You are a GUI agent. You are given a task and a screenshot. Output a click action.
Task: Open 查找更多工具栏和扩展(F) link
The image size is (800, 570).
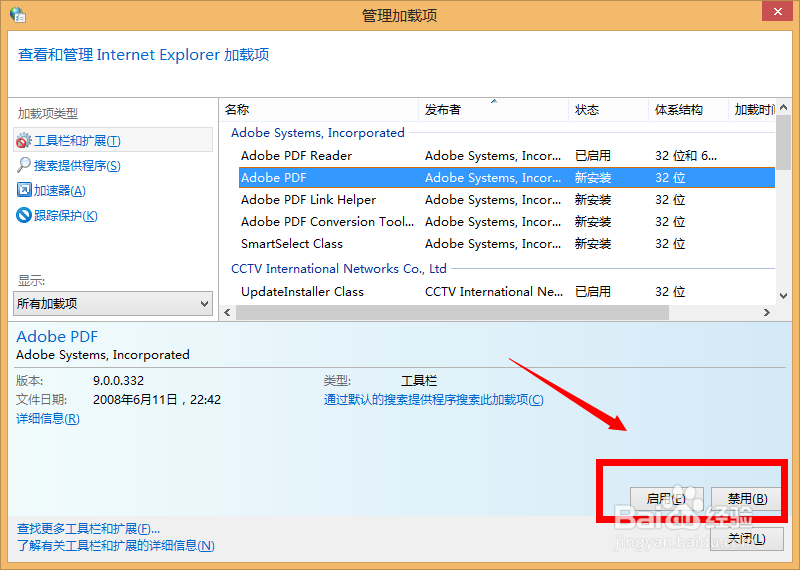coord(88,529)
